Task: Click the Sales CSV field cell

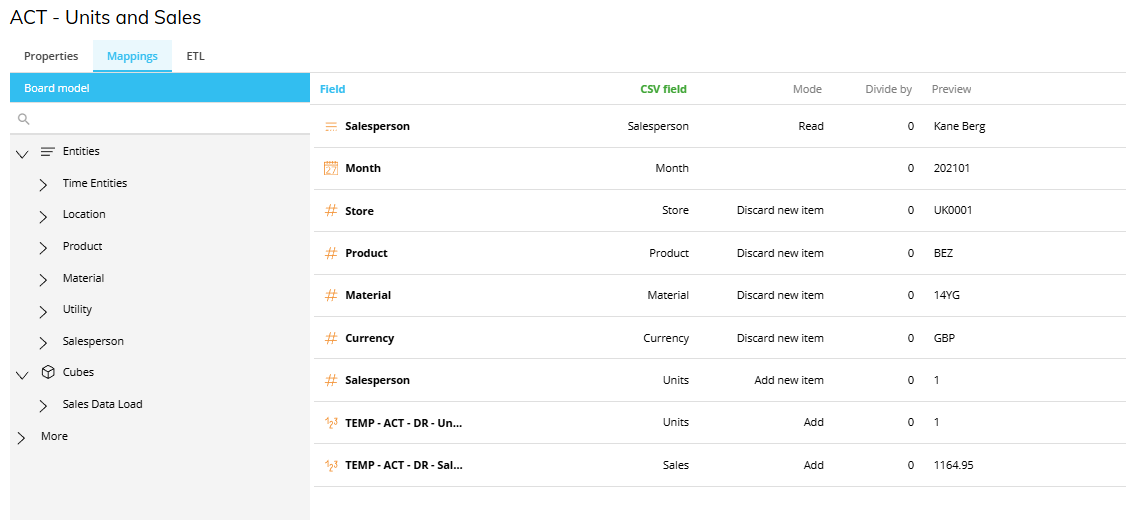Action: click(675, 465)
